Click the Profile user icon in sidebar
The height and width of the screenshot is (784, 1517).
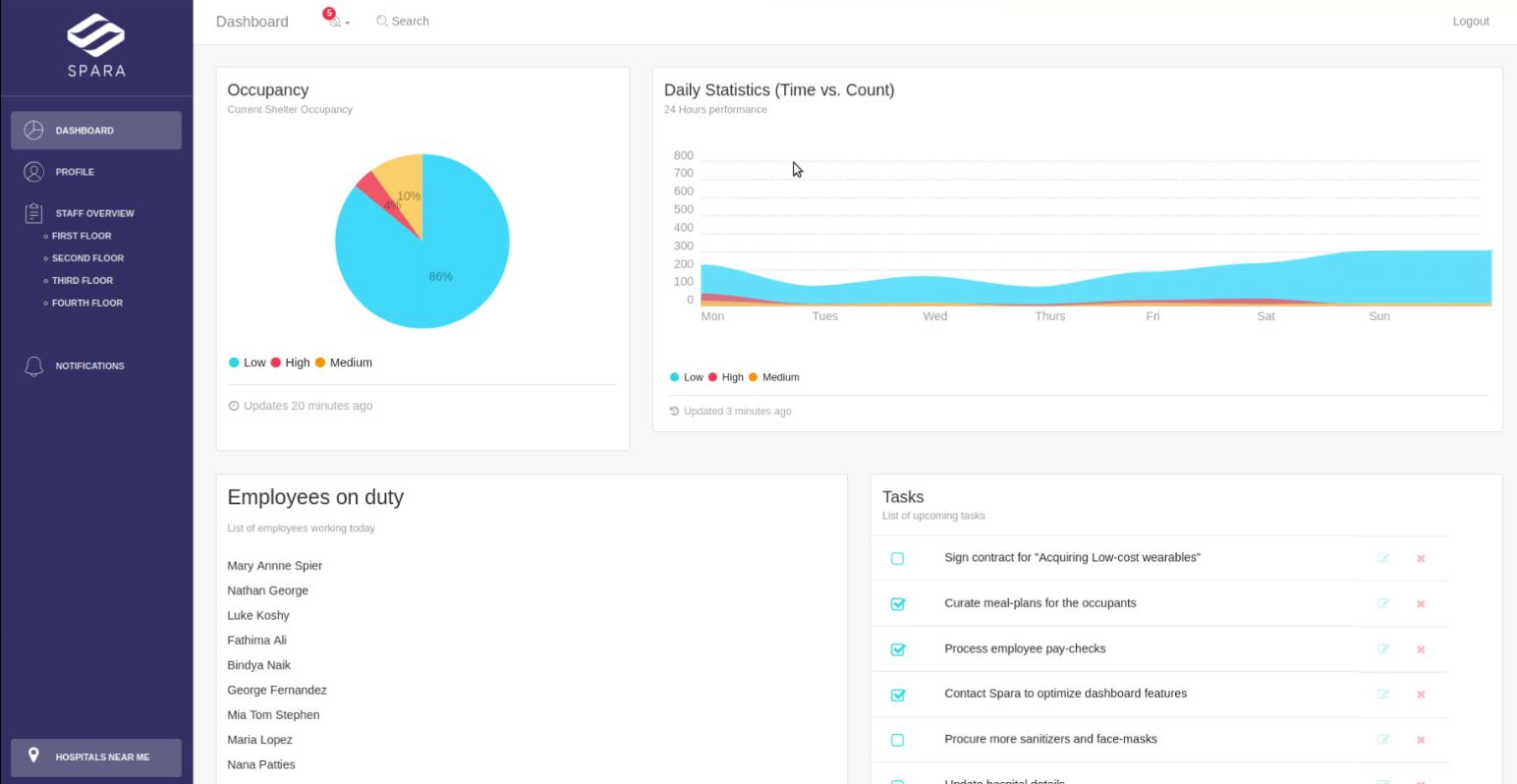point(33,171)
